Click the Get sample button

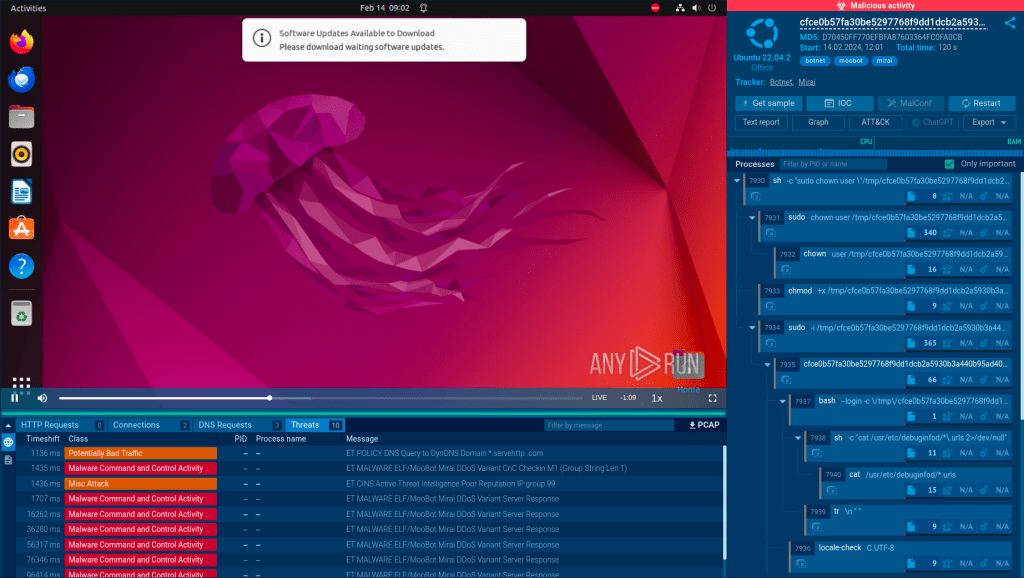pos(767,103)
